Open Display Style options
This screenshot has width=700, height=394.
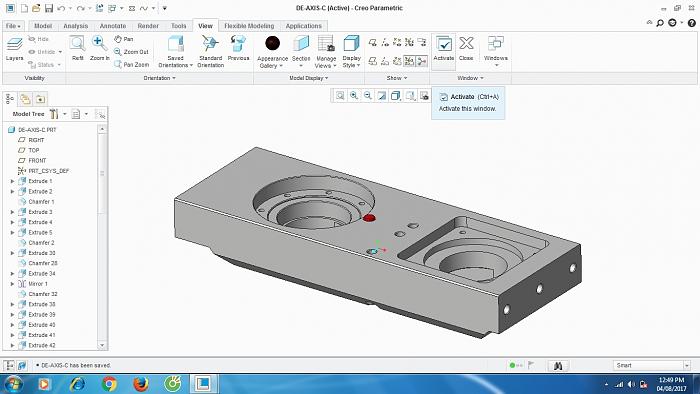351,52
